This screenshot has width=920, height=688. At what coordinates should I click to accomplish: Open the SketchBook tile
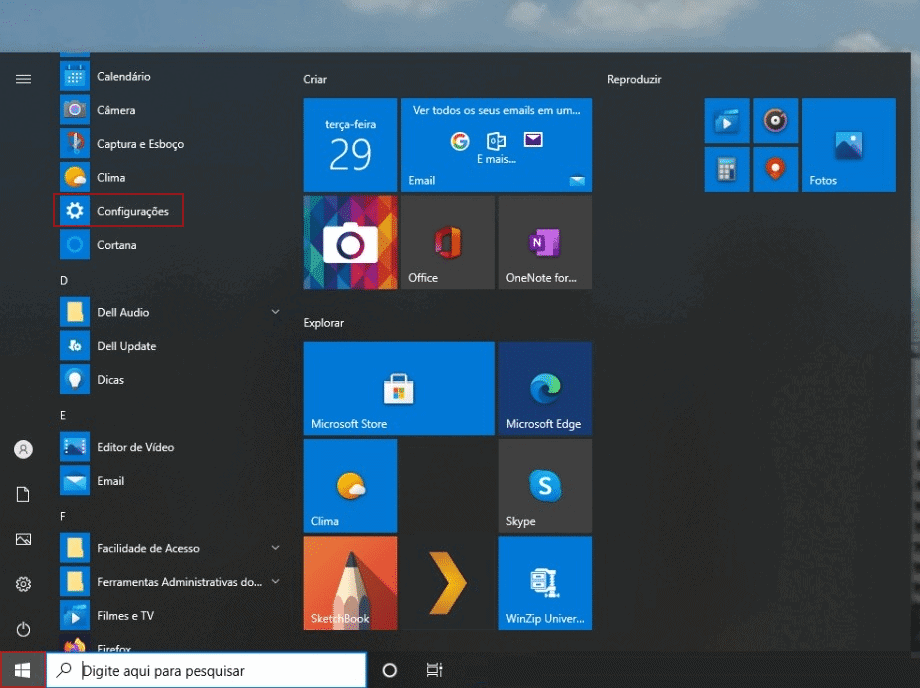click(x=350, y=583)
